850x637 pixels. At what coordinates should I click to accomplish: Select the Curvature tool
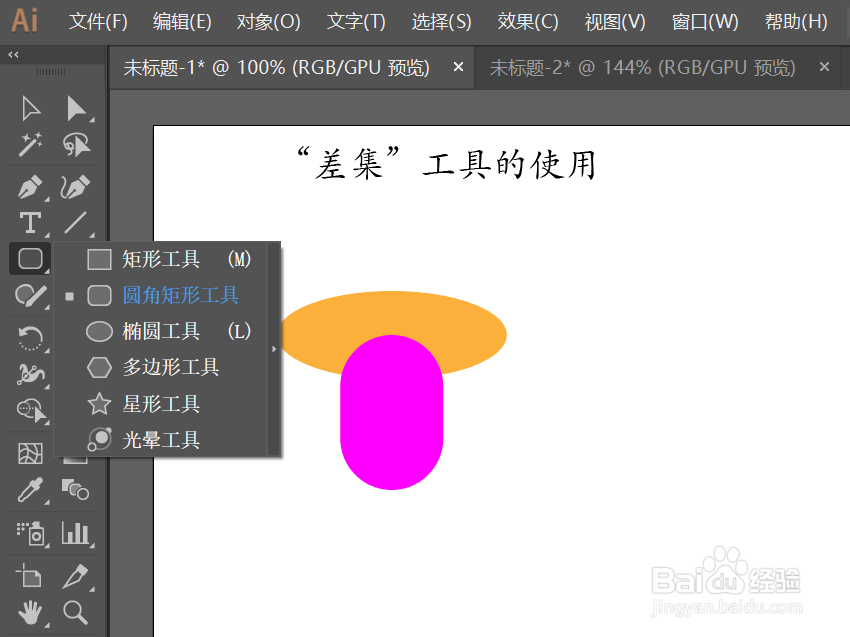click(x=75, y=188)
